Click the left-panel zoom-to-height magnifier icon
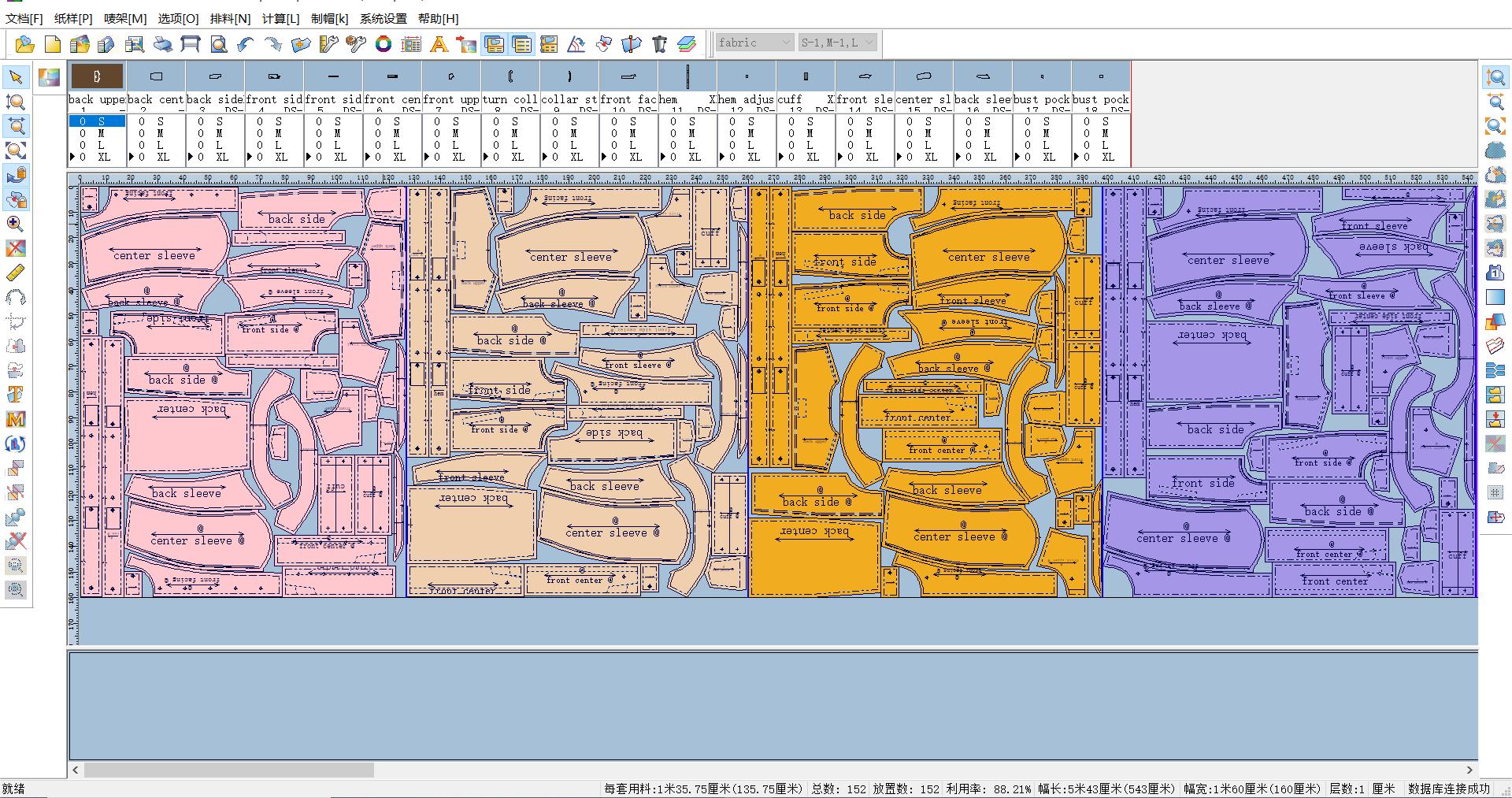Image resolution: width=1512 pixels, height=798 pixels. [x=16, y=102]
